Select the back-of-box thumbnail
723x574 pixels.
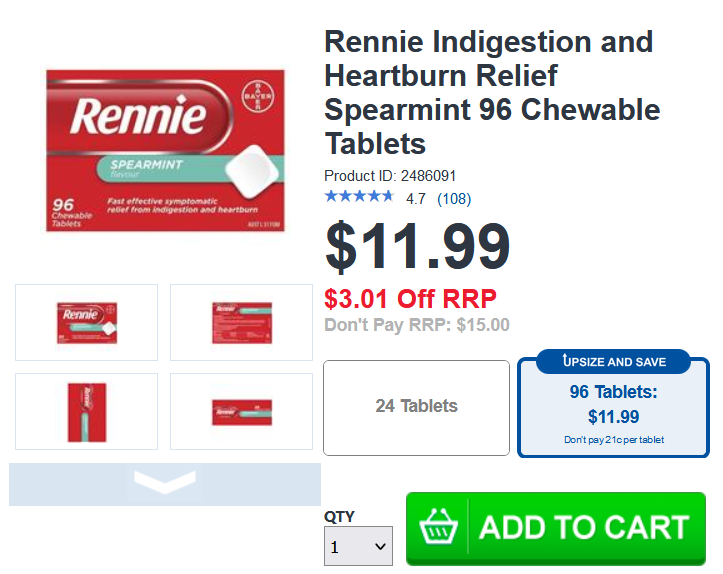pyautogui.click(x=241, y=322)
